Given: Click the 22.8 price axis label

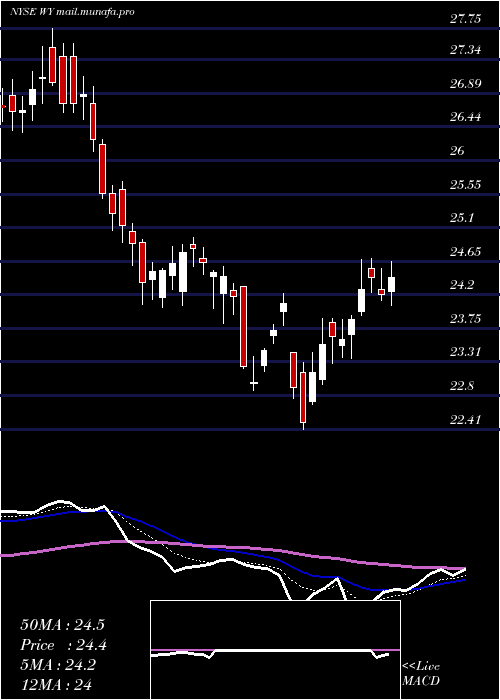Looking at the screenshot, I should (463, 386).
